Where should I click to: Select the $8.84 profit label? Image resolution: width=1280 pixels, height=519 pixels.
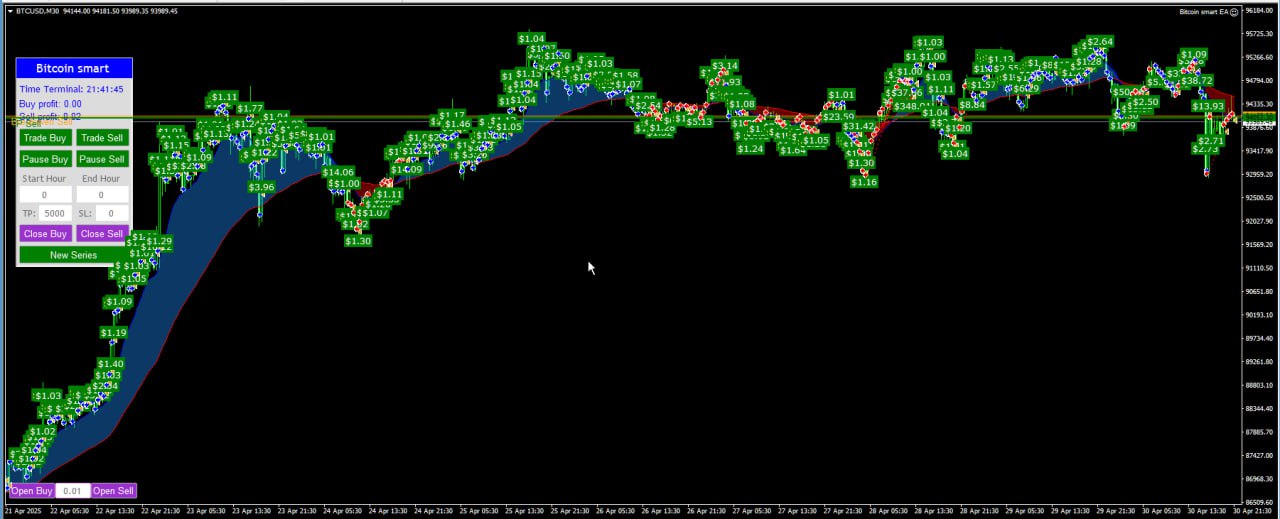click(972, 104)
